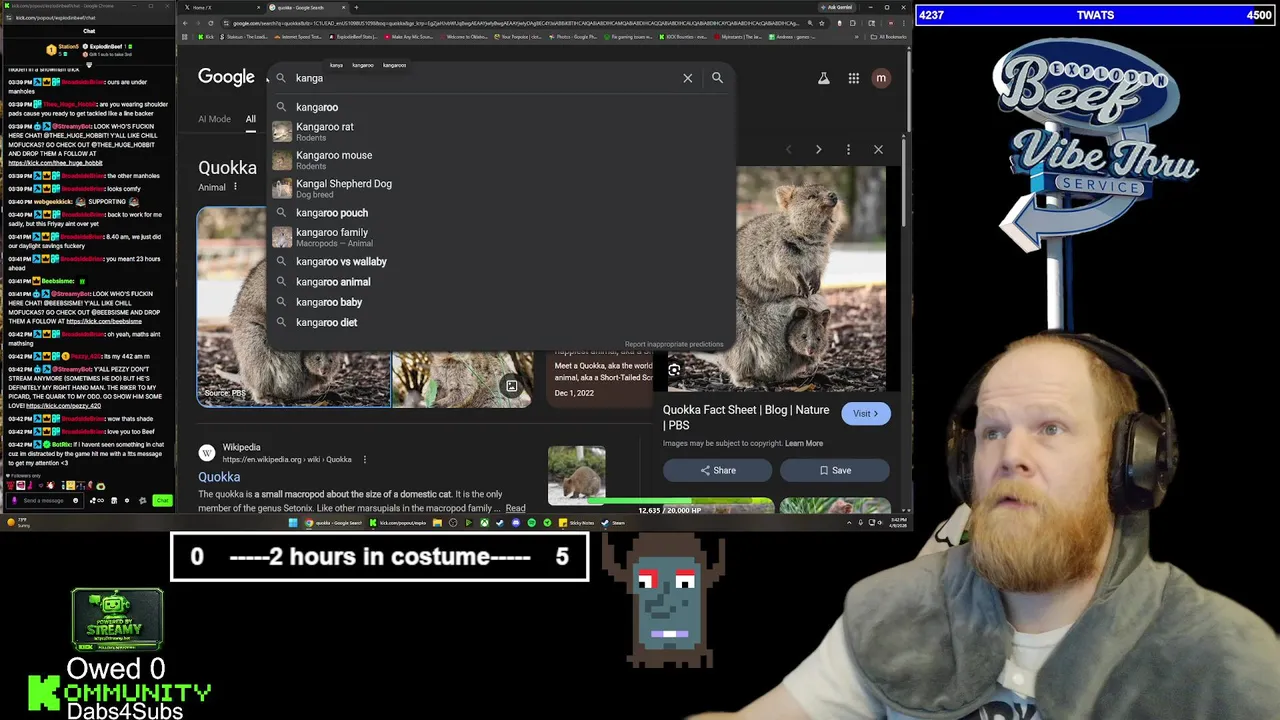
Task: Open 'Learn More' copyright link
Action: point(804,443)
